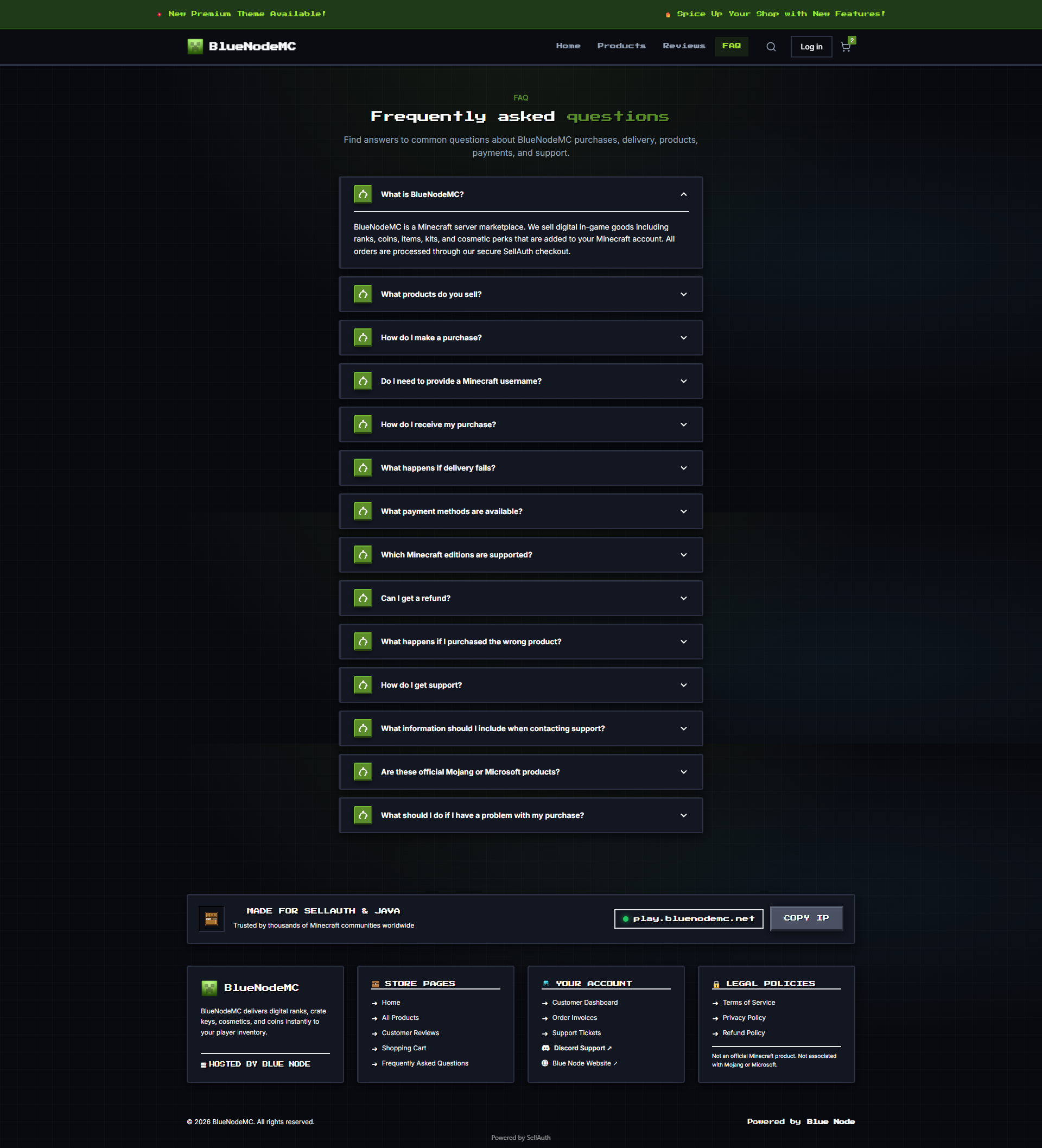This screenshot has width=1042, height=1148.
Task: Click the BlueNodeMC creeper logo in header
Action: pyautogui.click(x=195, y=47)
